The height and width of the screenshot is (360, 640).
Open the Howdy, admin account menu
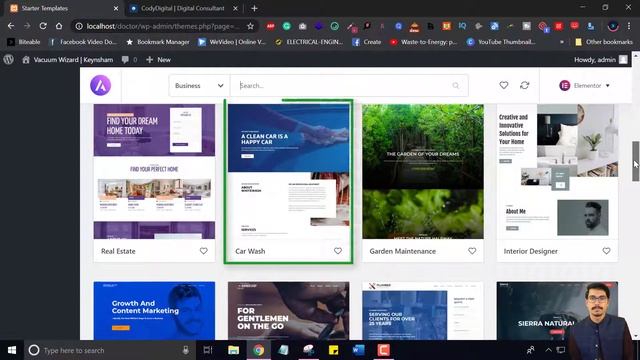click(x=600, y=60)
